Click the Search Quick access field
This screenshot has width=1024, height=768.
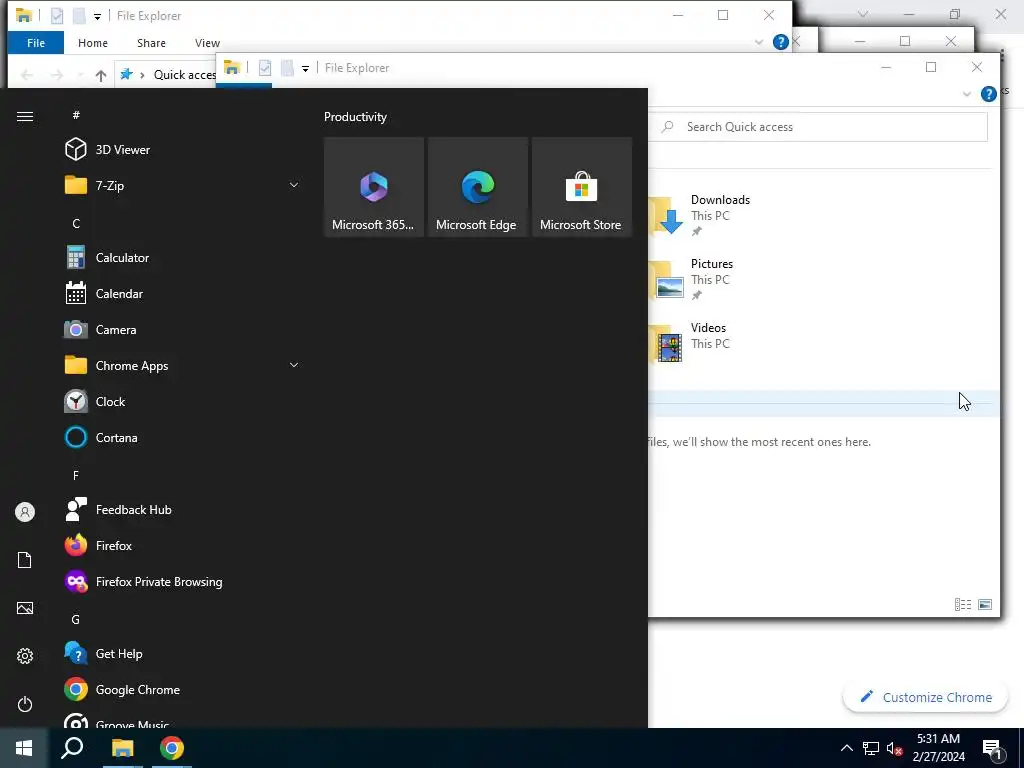tap(820, 127)
